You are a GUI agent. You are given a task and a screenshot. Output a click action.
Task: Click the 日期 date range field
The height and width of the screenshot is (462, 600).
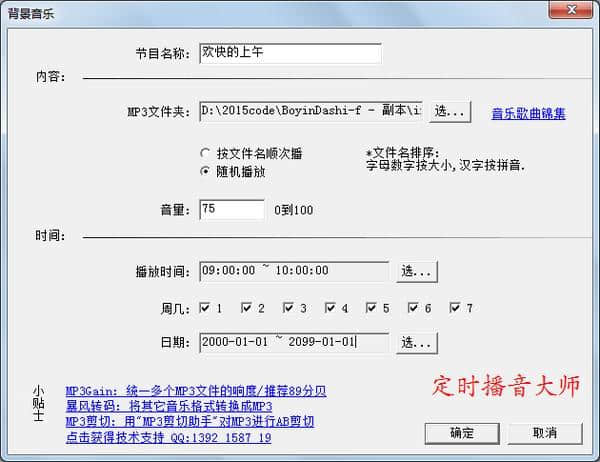(294, 342)
